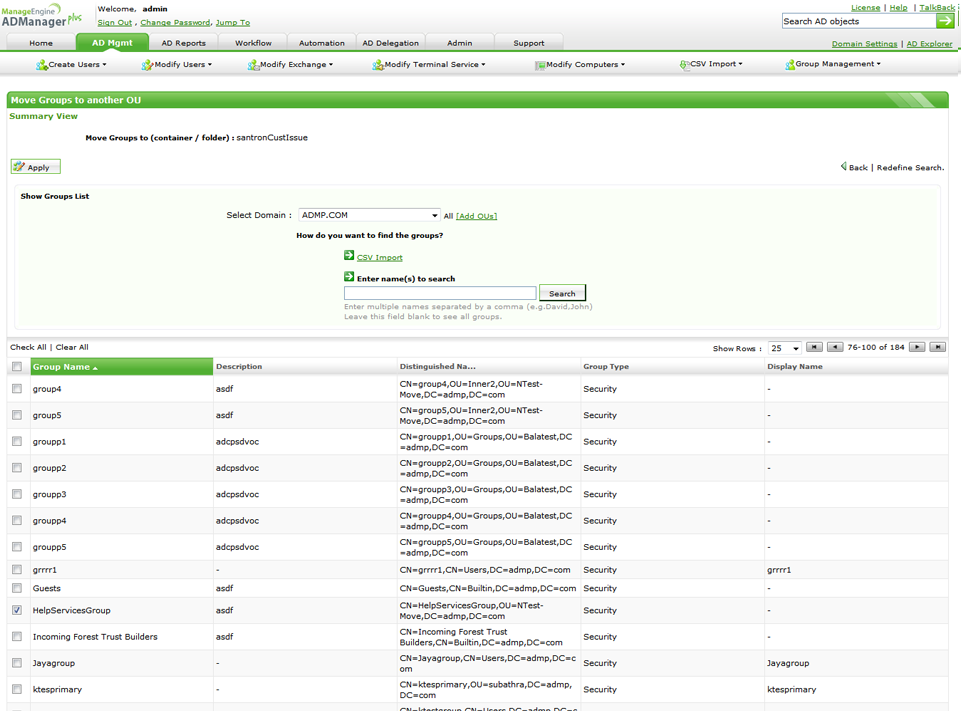Image resolution: width=961 pixels, height=711 pixels.
Task: Click the Back arrow icon
Action: pyautogui.click(x=844, y=166)
